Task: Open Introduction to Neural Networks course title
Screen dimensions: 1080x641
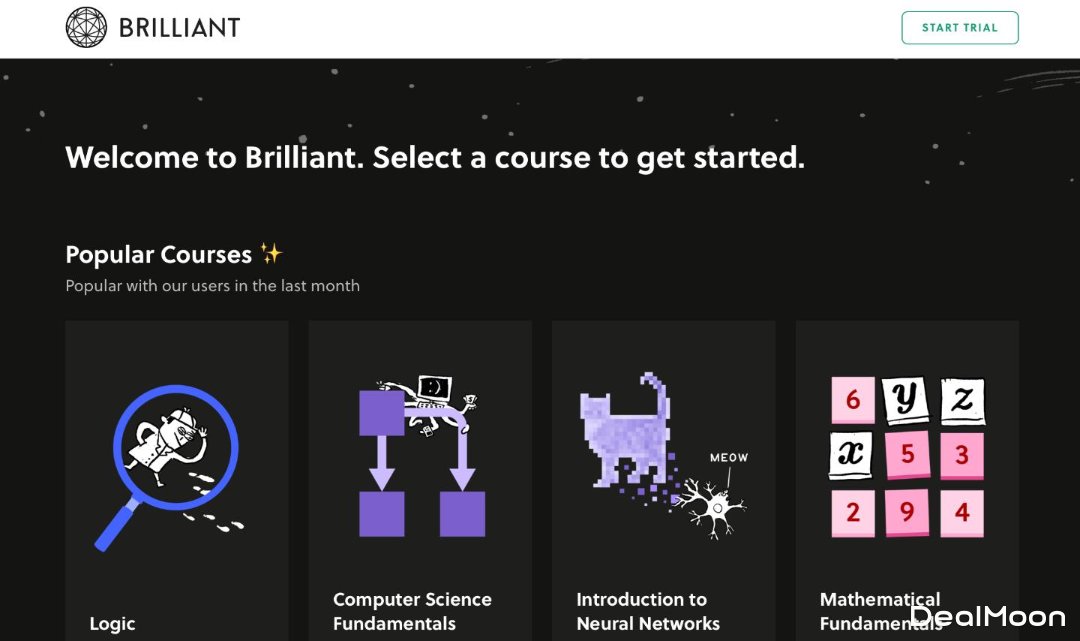Action: click(x=648, y=611)
